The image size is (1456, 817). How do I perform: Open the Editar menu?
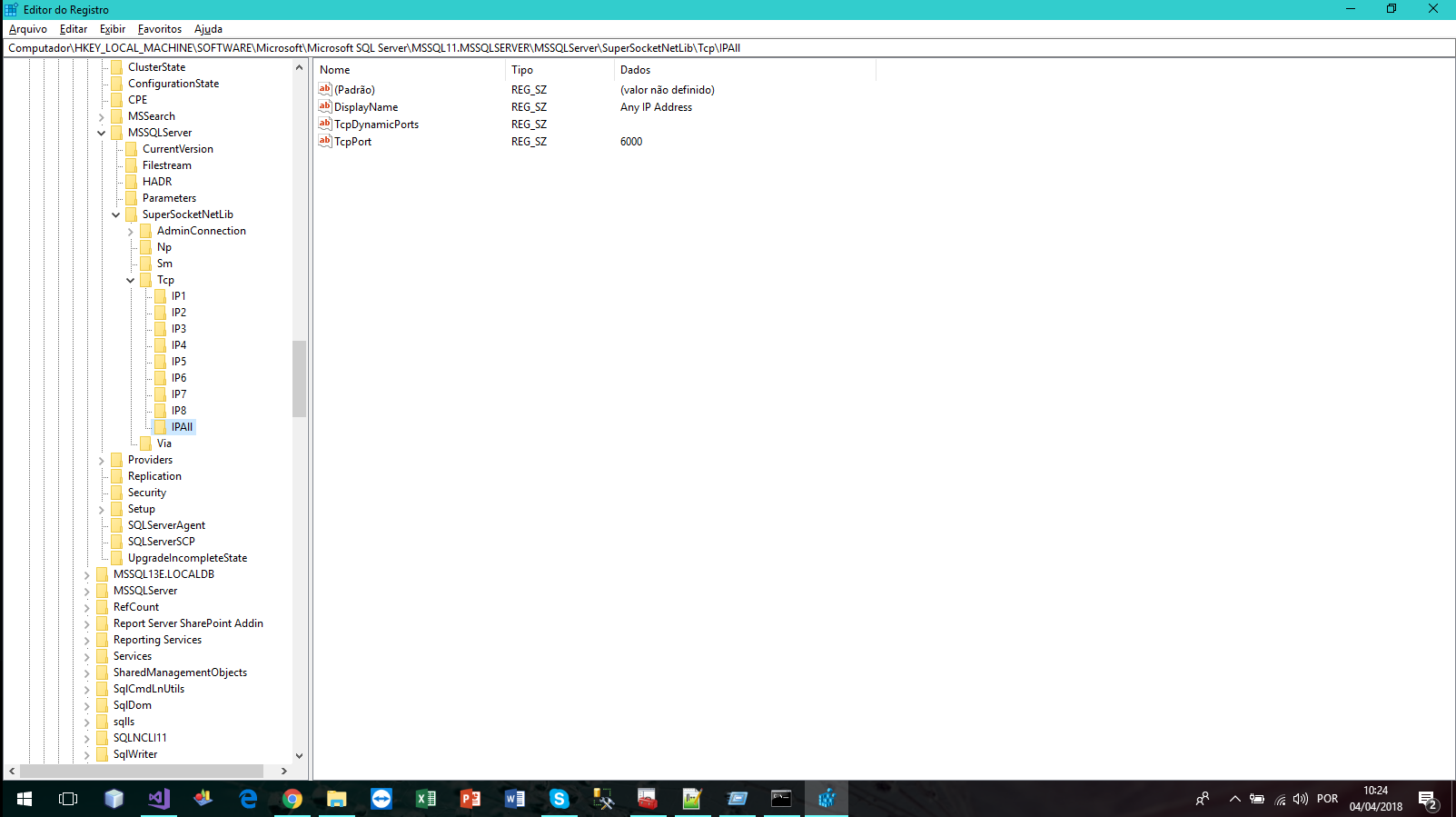74,29
